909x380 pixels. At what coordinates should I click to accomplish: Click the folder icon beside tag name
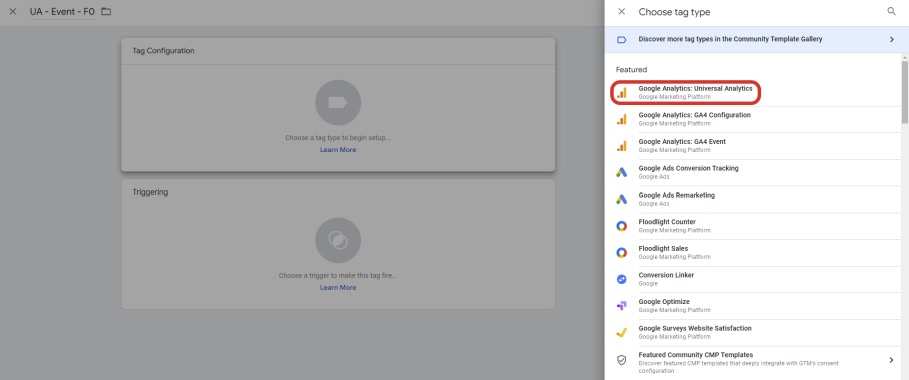pyautogui.click(x=106, y=12)
